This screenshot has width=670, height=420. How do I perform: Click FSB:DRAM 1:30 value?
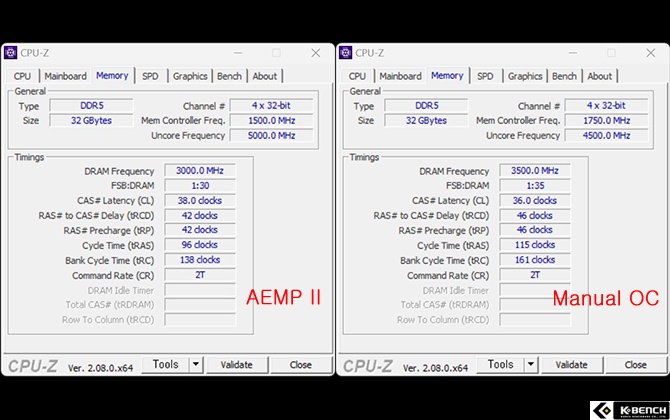click(x=200, y=186)
